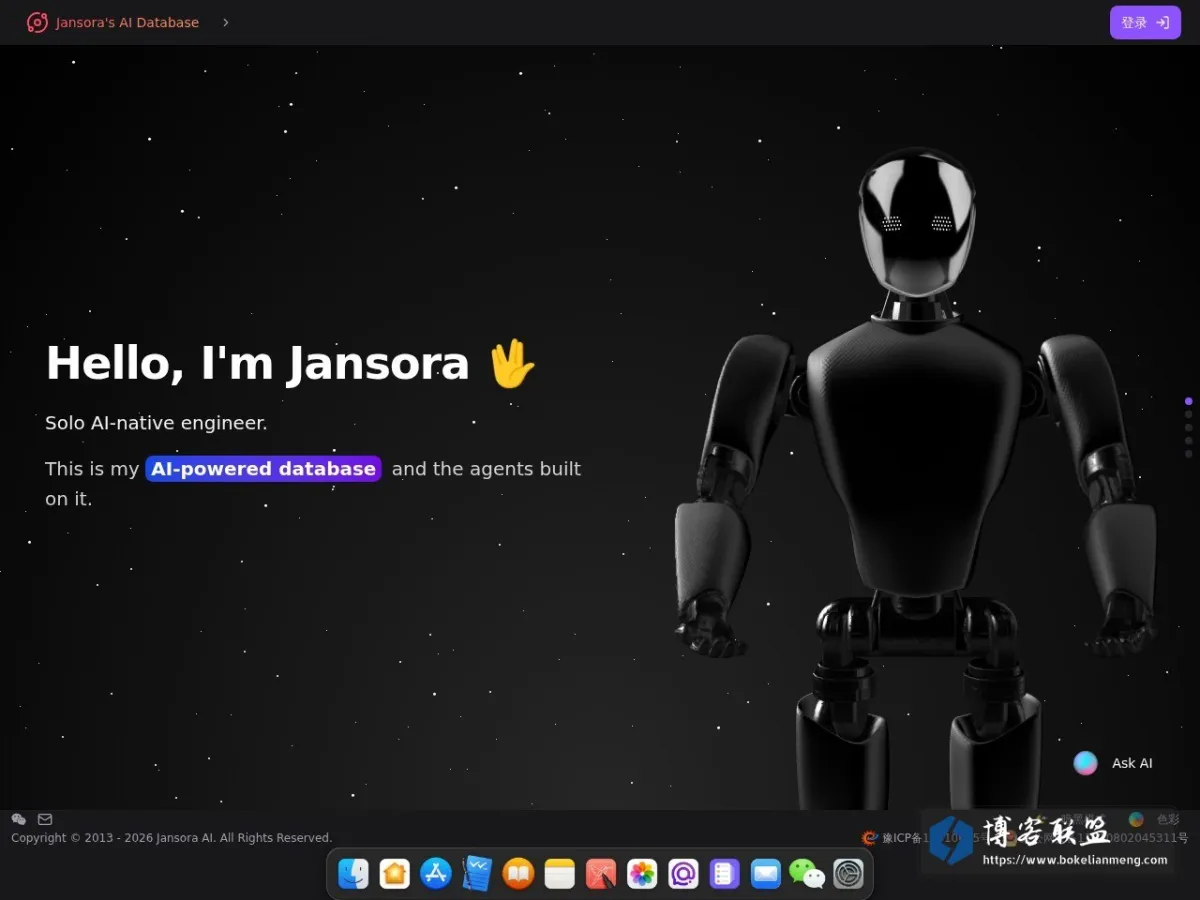Image resolution: width=1200 pixels, height=900 pixels.
Task: Open the Mail app in dock
Action: click(x=766, y=874)
